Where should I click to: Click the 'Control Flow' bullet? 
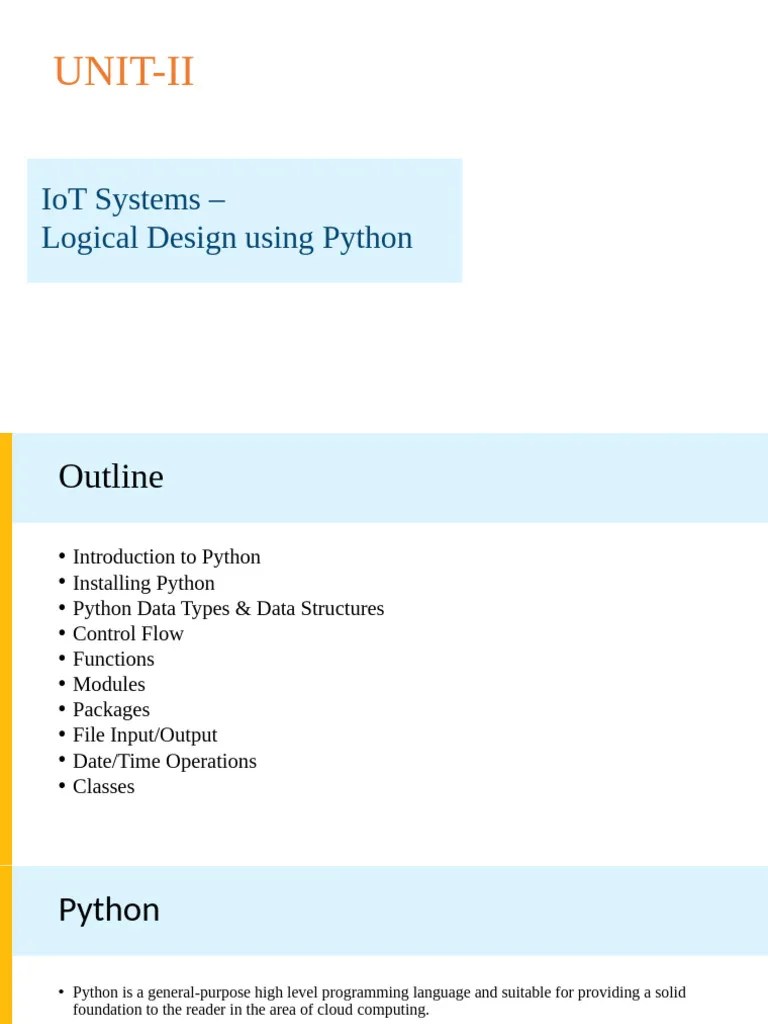click(x=128, y=633)
